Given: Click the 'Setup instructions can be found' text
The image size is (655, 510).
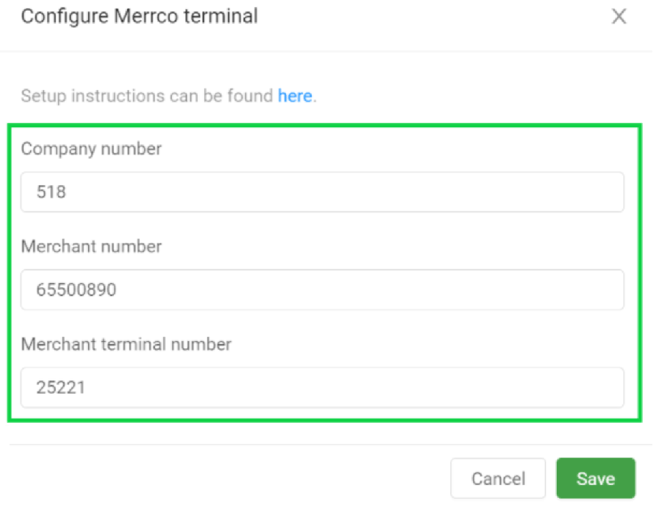Looking at the screenshot, I should pos(147,96).
